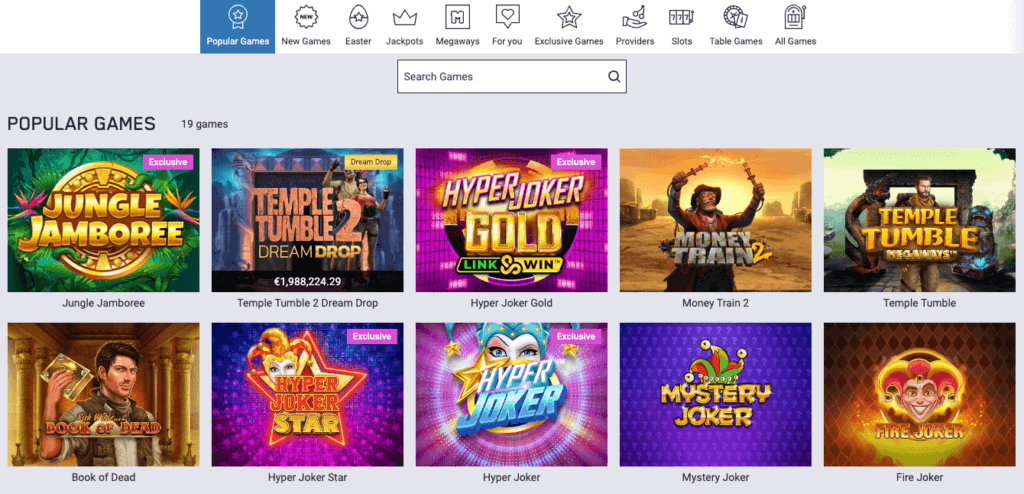Select the For you tab label

(x=507, y=41)
